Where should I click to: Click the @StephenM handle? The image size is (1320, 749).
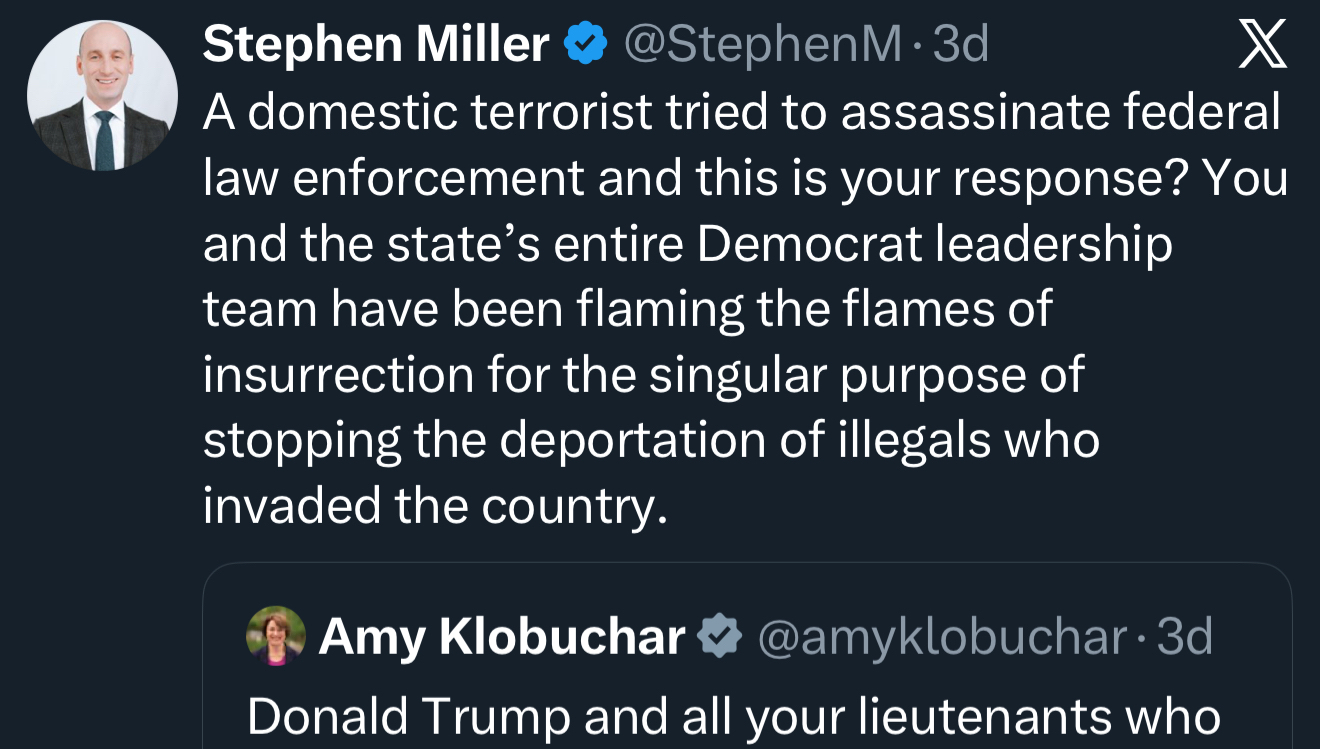pyautogui.click(x=763, y=45)
